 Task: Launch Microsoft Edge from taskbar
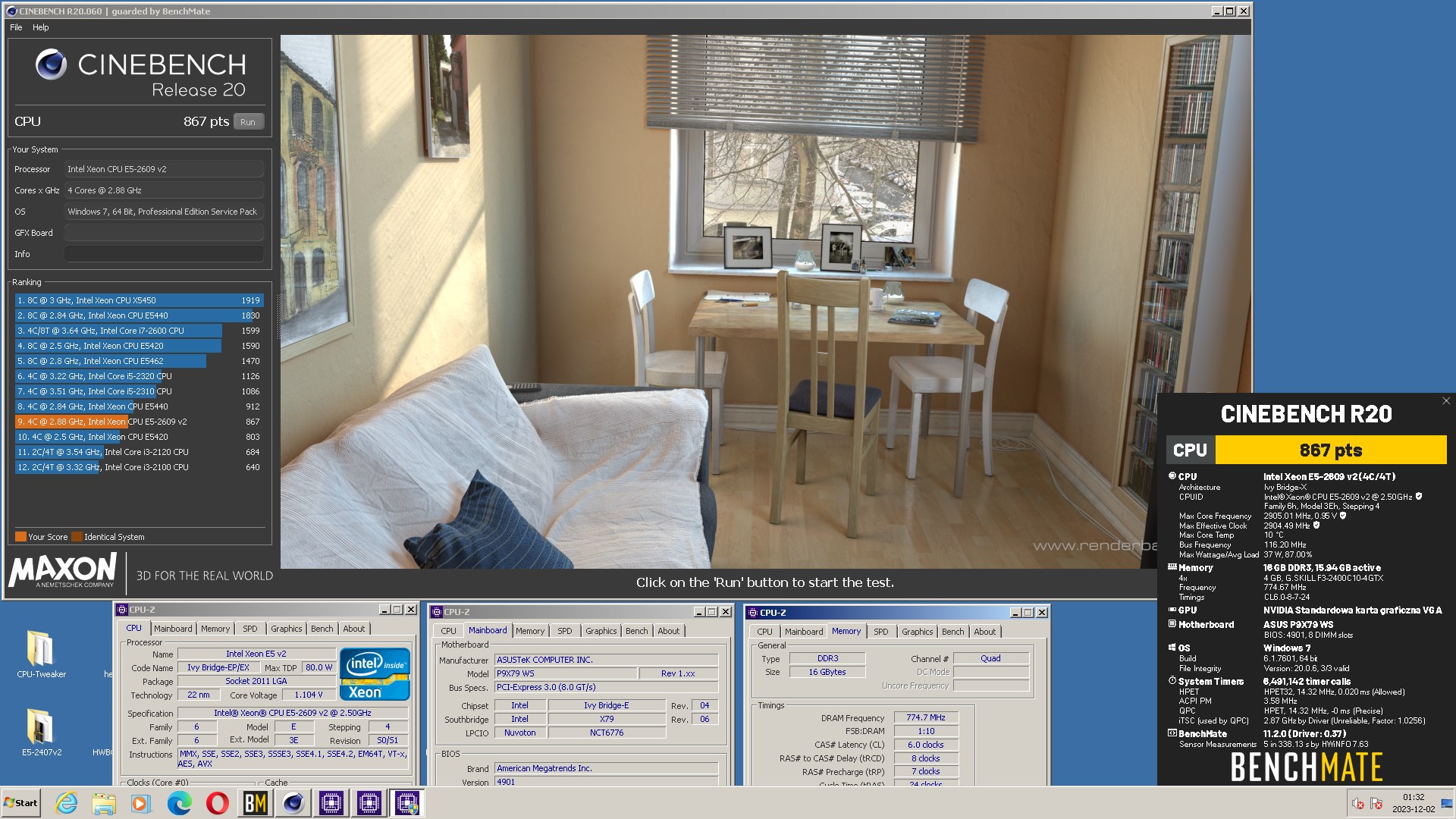[180, 803]
